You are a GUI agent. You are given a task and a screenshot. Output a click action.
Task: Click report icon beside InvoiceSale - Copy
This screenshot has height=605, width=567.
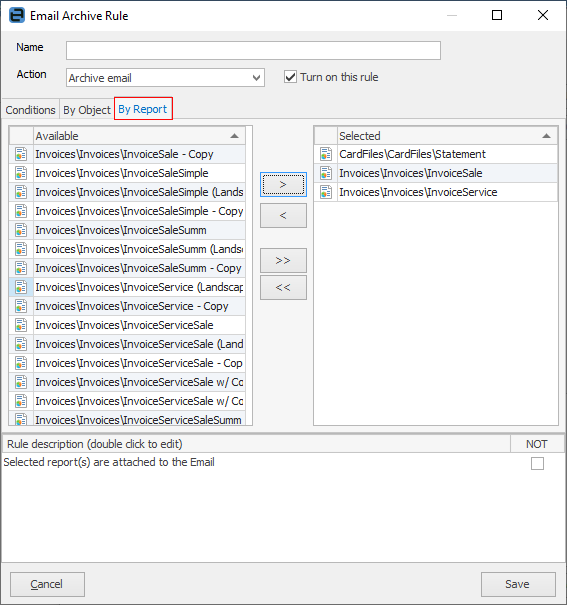coord(21,154)
